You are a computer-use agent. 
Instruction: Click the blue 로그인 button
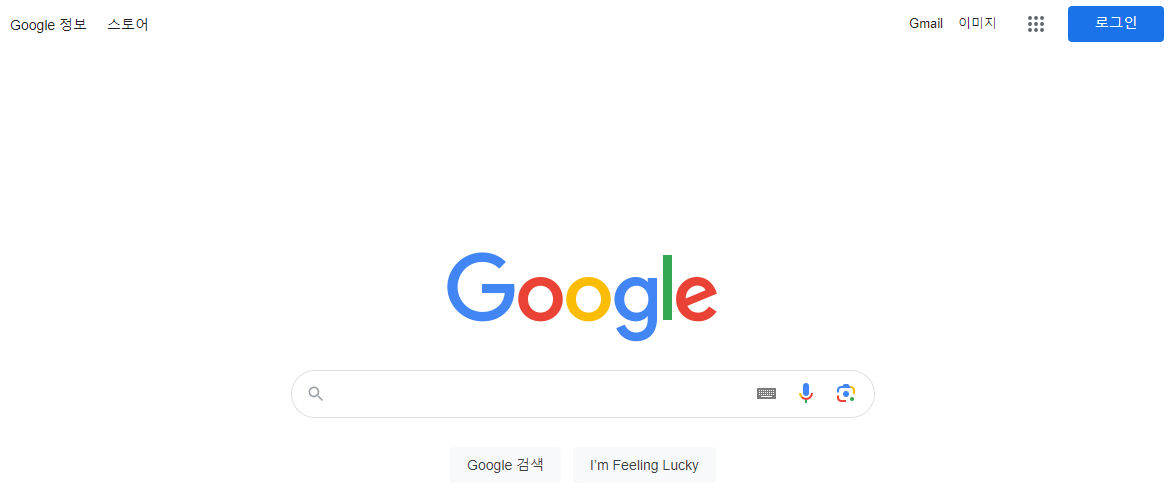[x=1115, y=23]
